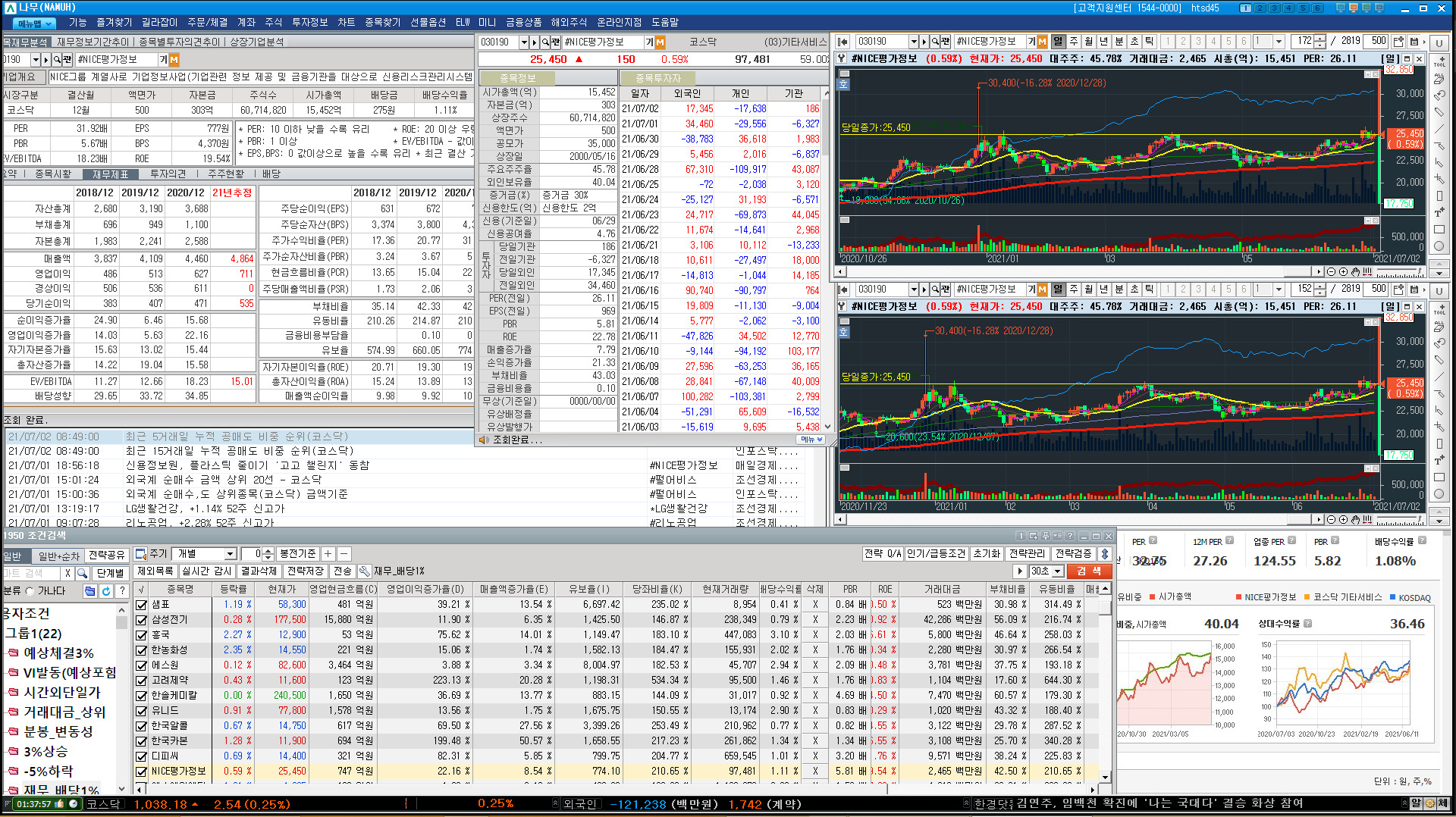Viewport: 1456px width, 817px height.
Task: Click the 호 quote icon in the upper chart
Action: (843, 84)
